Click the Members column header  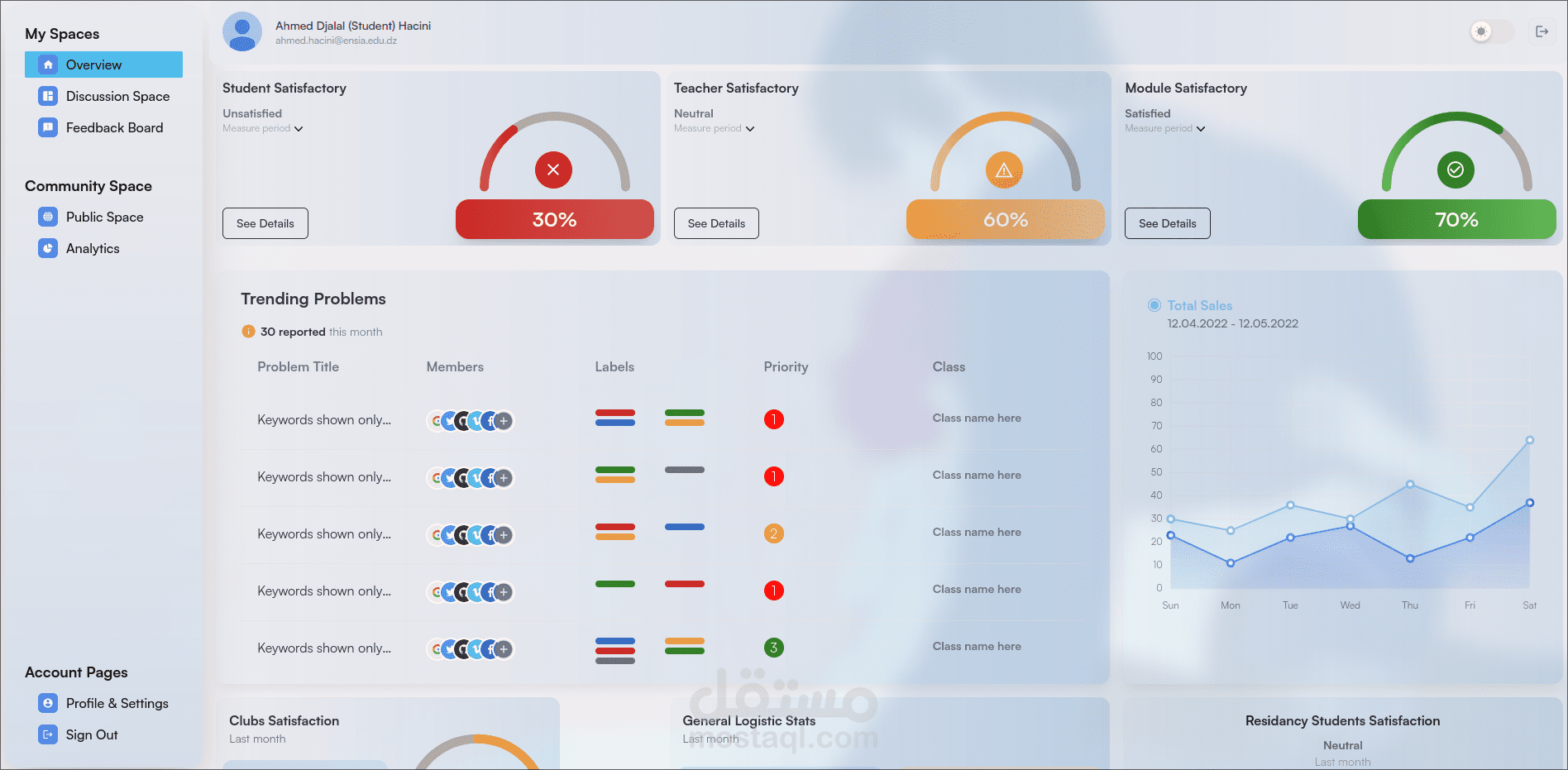[x=455, y=366]
